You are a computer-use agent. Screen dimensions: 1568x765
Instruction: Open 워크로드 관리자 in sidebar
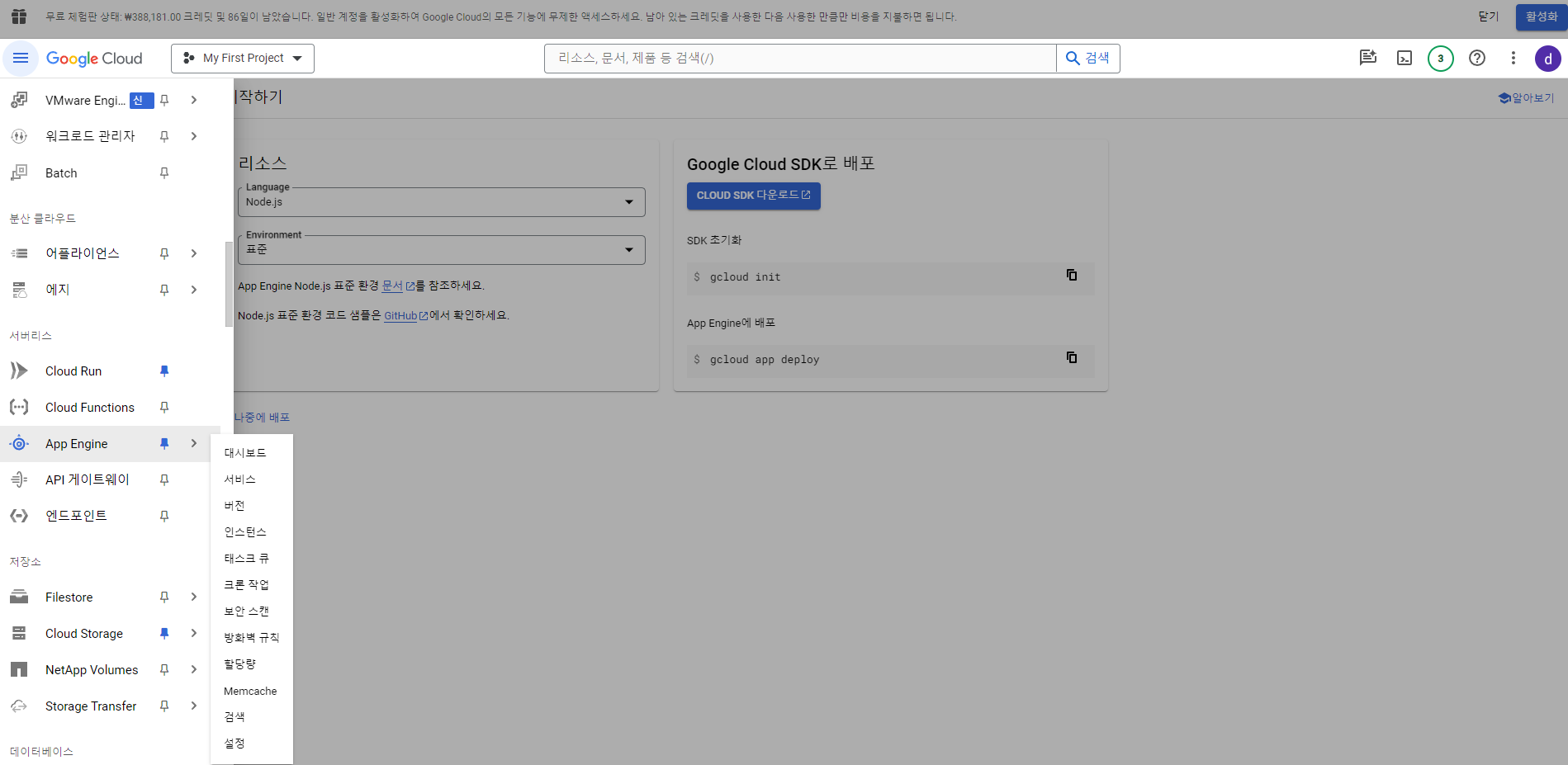pyautogui.click(x=90, y=136)
